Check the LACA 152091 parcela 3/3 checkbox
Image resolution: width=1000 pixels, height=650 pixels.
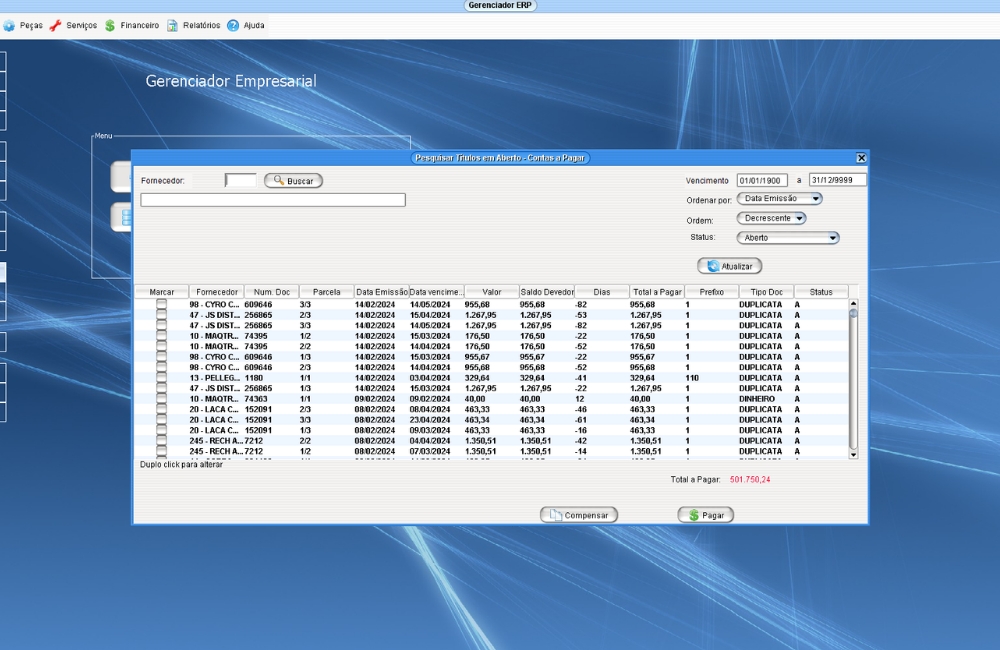click(x=161, y=420)
